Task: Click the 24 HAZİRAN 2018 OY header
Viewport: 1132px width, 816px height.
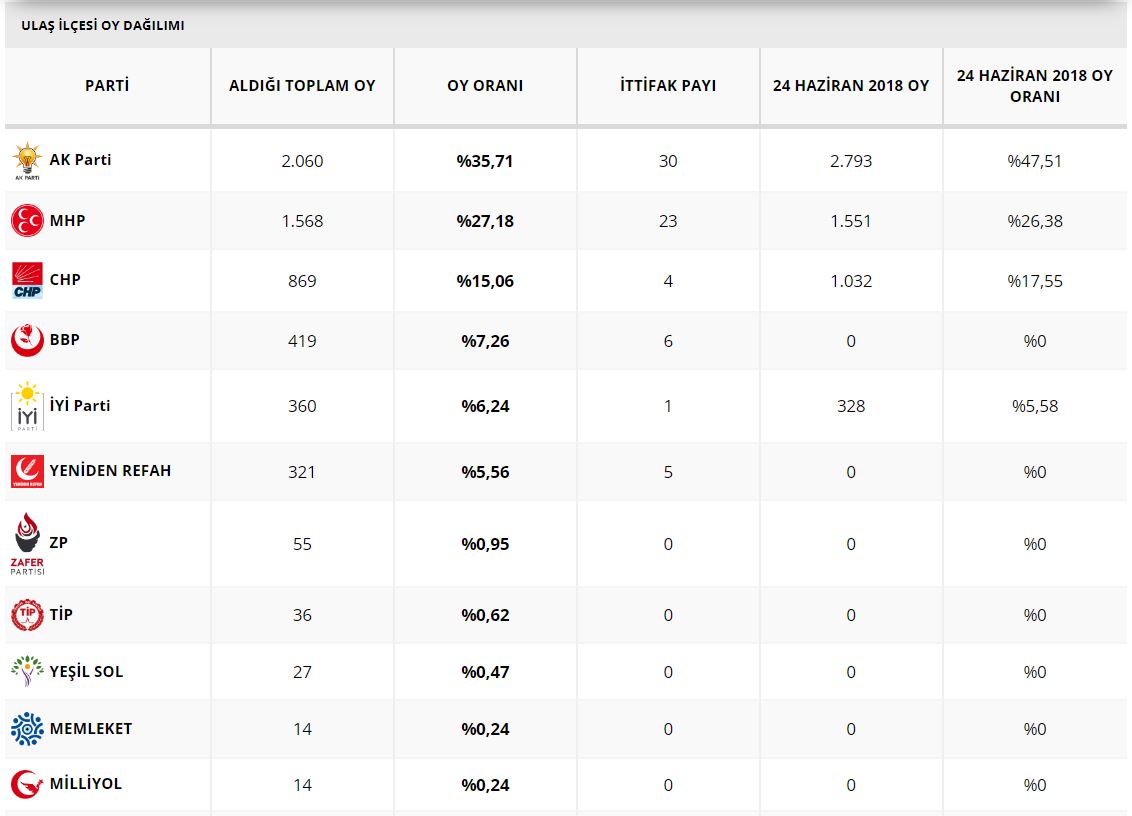Action: 851,86
